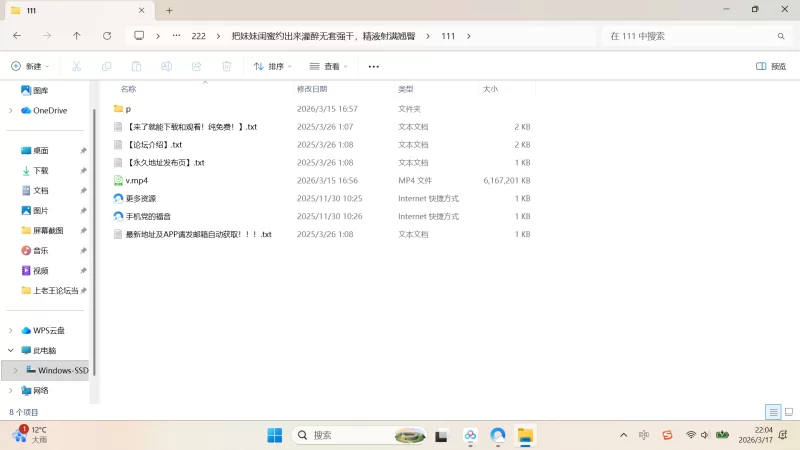The image size is (800, 450).
Task: Expand the OneDrive tree node
Action: click(x=11, y=110)
